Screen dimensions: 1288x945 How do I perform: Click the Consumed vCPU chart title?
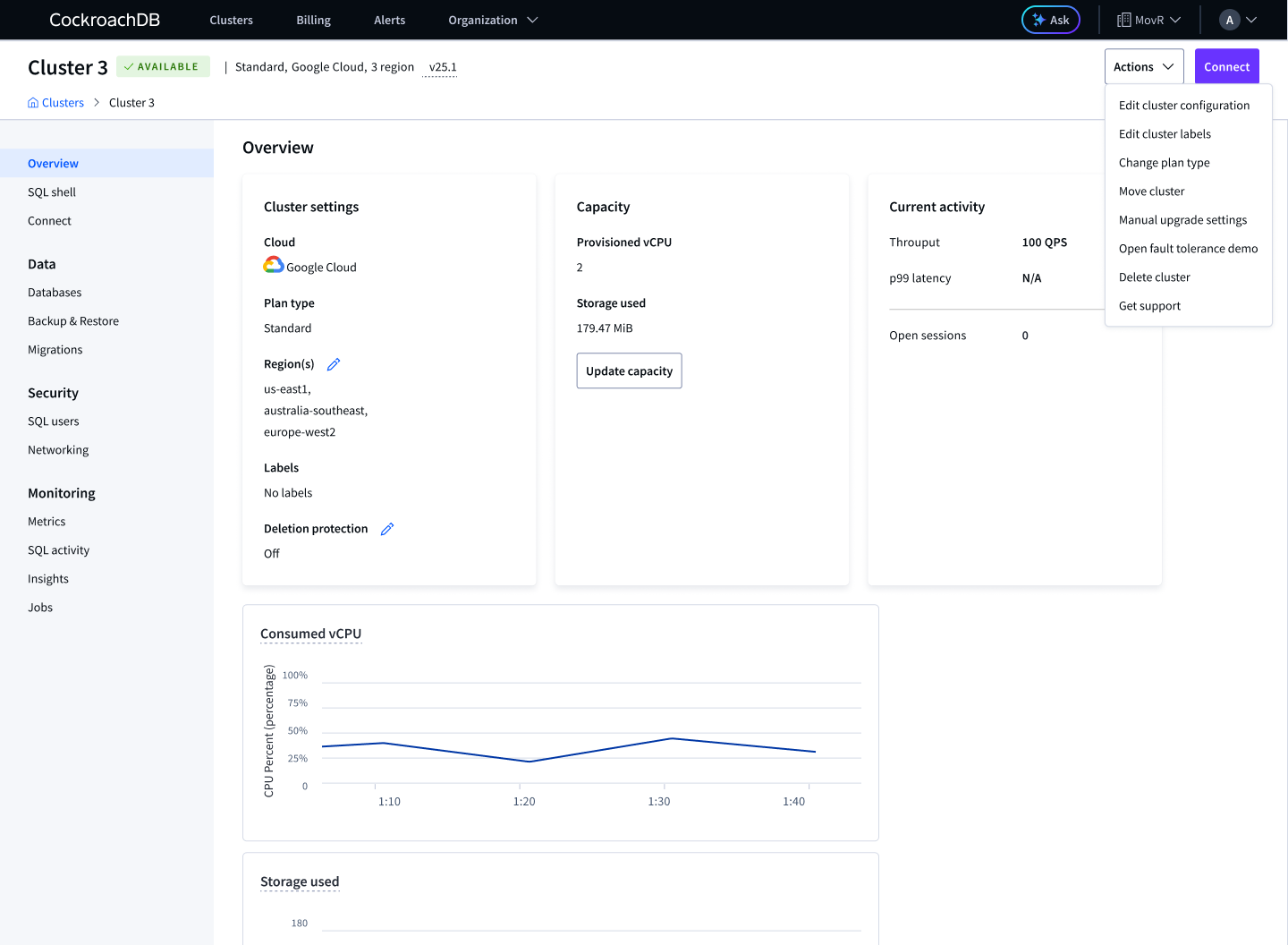pos(310,634)
